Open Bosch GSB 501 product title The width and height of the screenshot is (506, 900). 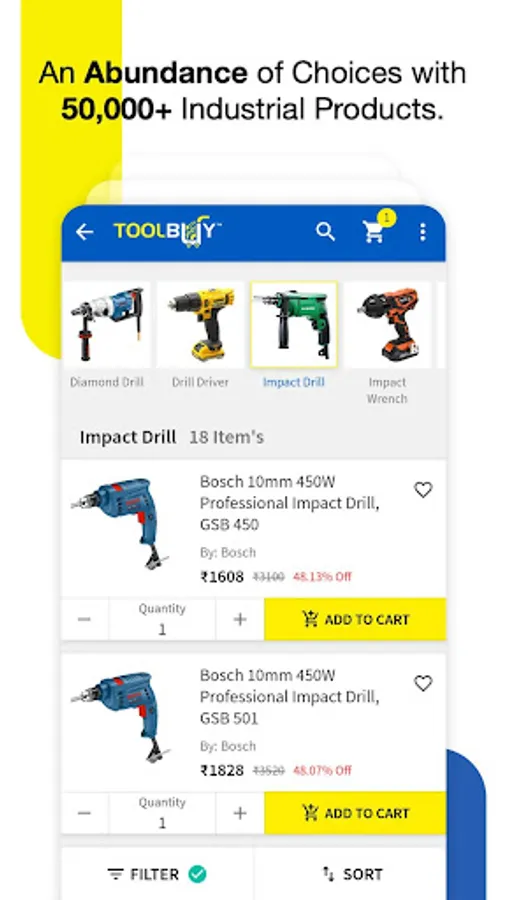289,696
